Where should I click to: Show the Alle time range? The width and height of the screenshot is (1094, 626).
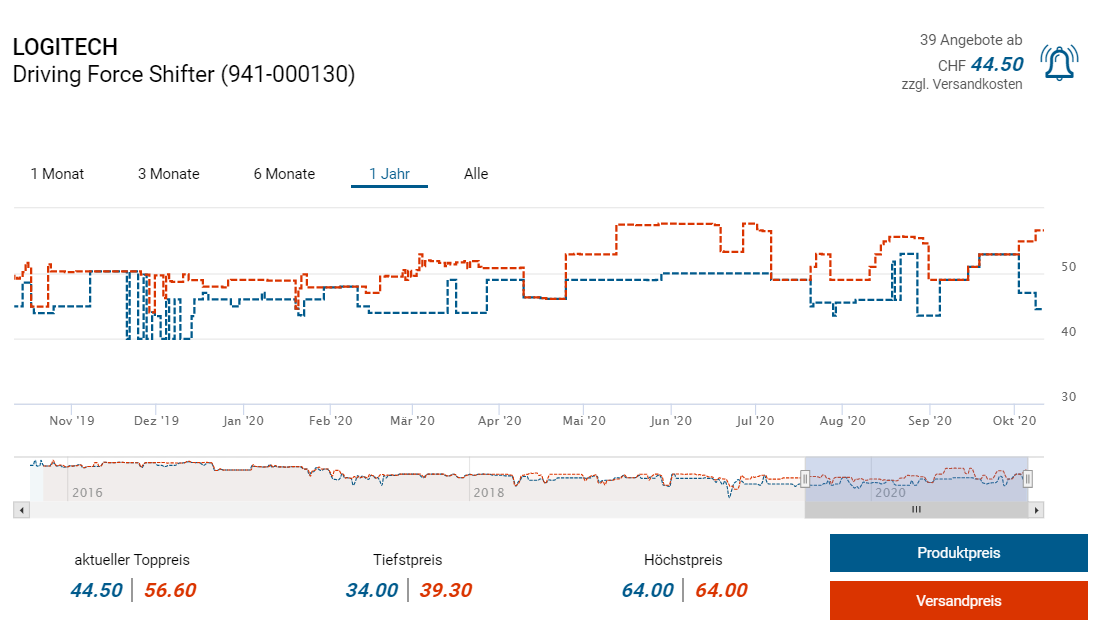(476, 174)
